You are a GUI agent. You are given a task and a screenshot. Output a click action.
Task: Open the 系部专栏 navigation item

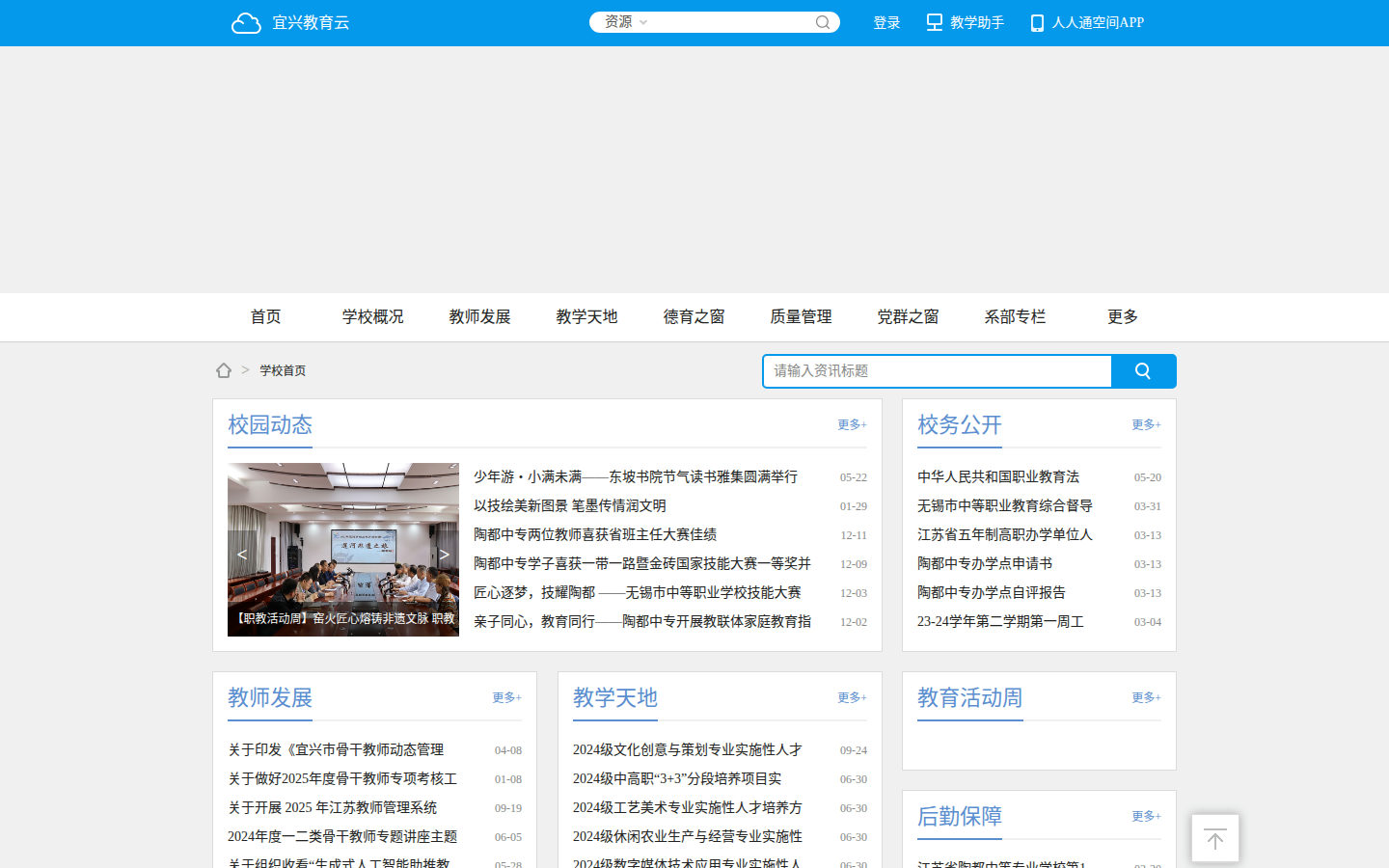click(x=1015, y=317)
